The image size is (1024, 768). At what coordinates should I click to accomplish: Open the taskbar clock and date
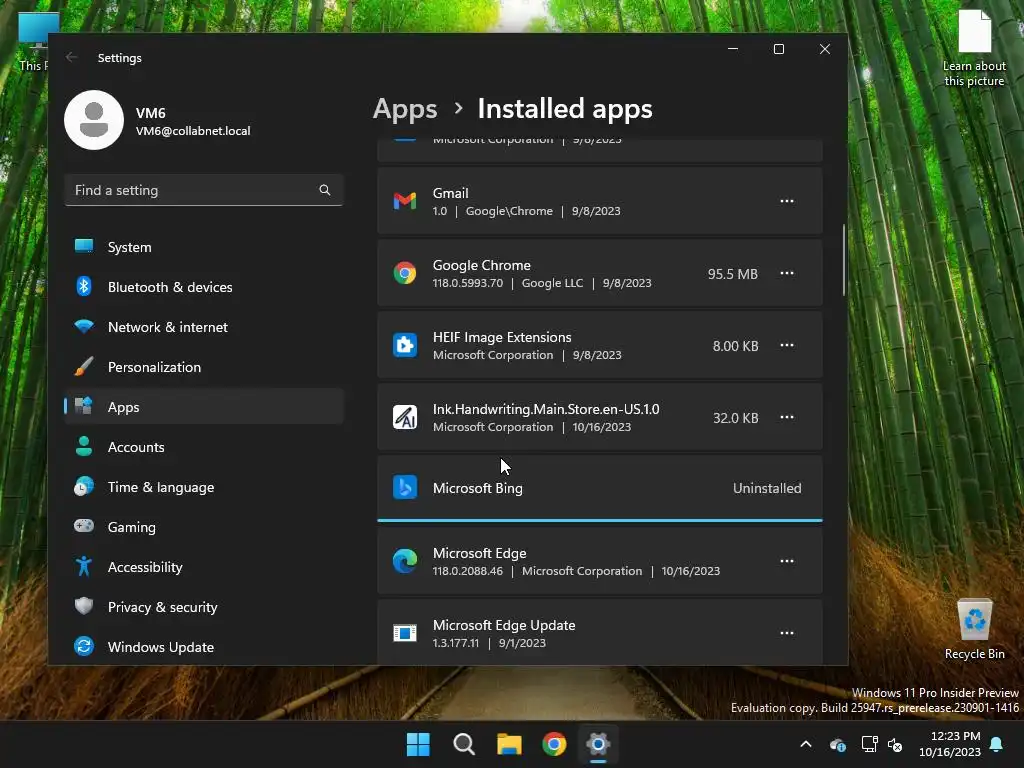pos(950,744)
